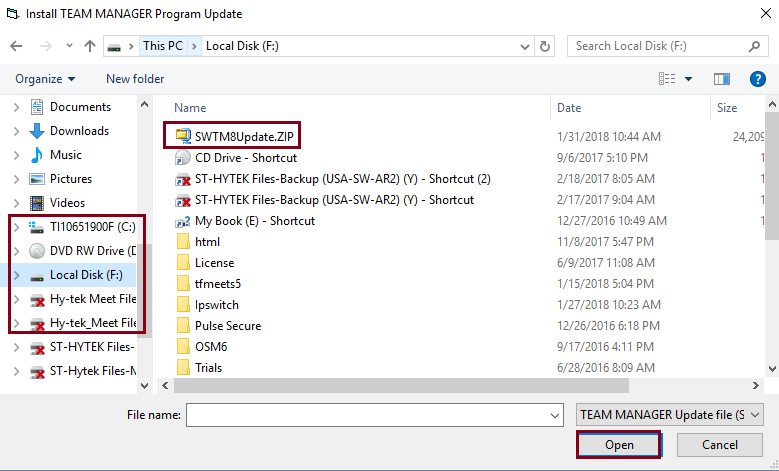Expand the Music tree node
This screenshot has width=779, height=471.
coord(16,155)
